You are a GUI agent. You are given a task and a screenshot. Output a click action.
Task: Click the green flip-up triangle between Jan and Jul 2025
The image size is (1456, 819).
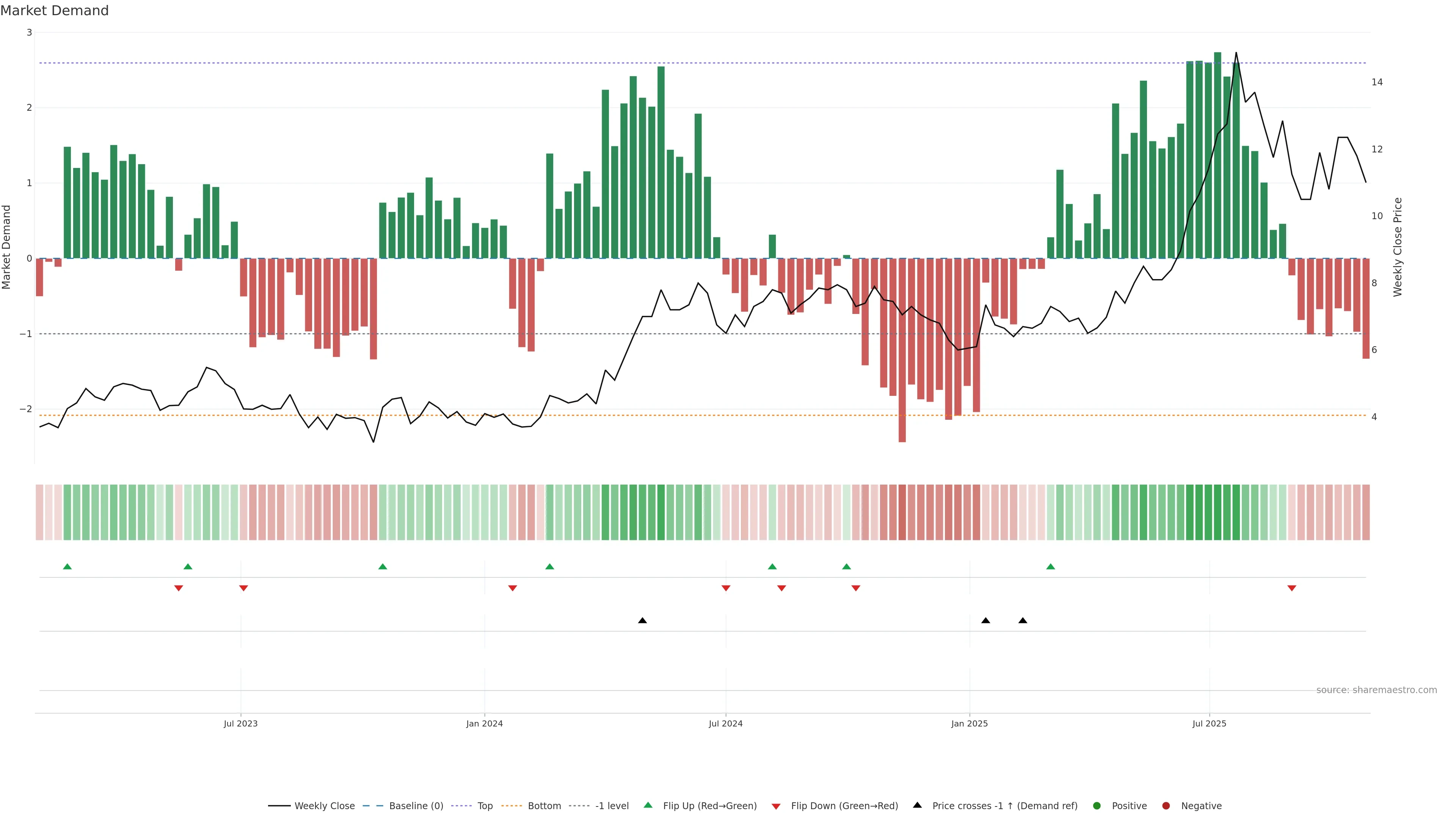(1050, 566)
